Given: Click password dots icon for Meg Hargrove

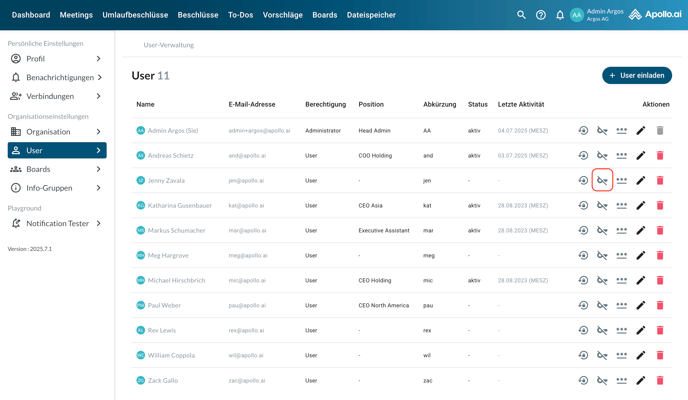Looking at the screenshot, I should 621,256.
